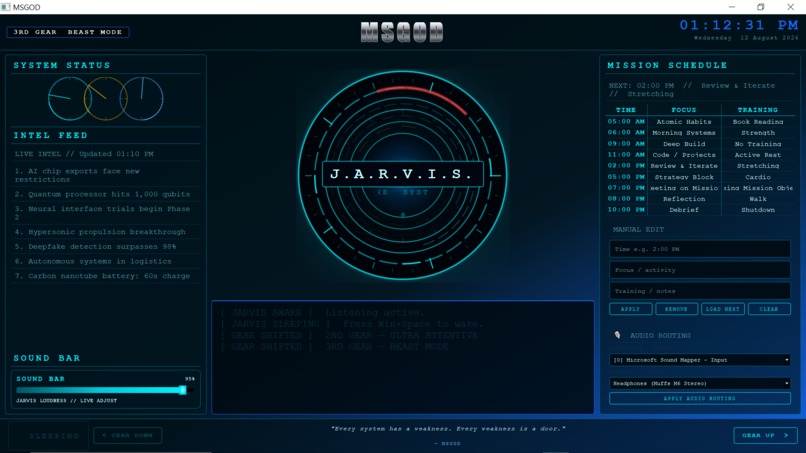The image size is (806, 453).
Task: Click the blue-gray system status gauge
Action: [141, 99]
